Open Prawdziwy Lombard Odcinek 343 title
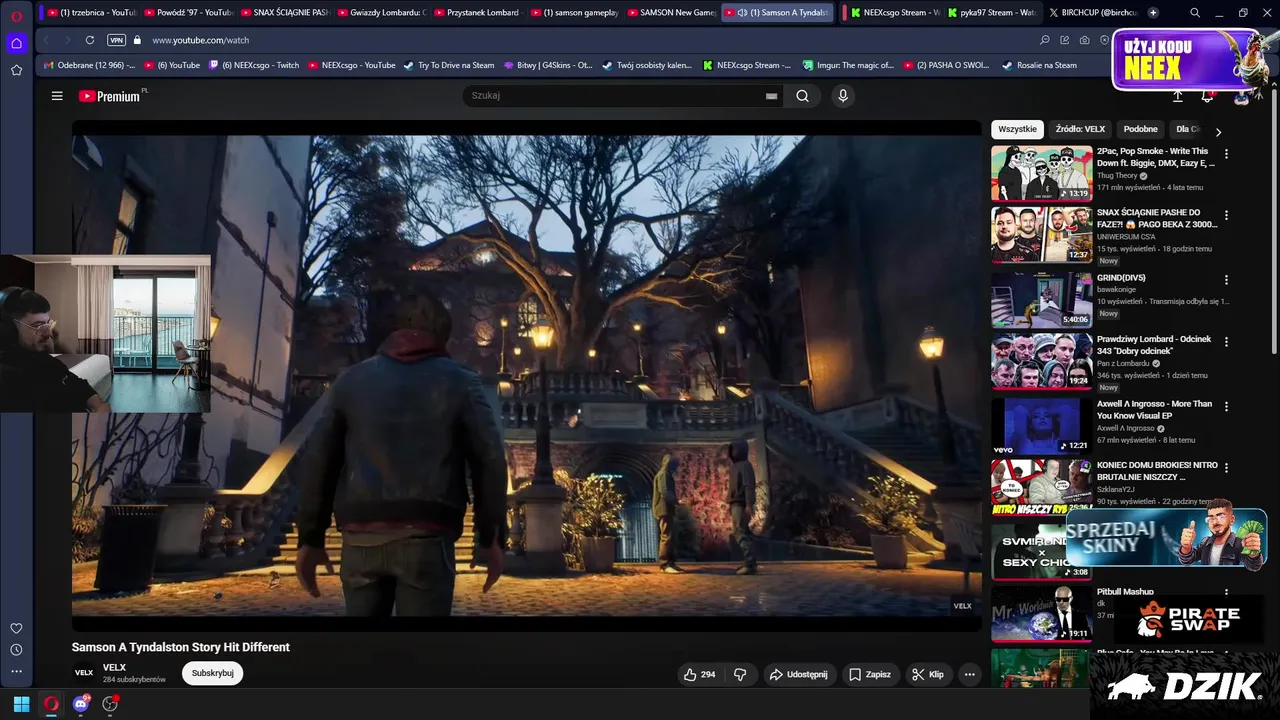This screenshot has height=720, width=1280. pos(1154,345)
